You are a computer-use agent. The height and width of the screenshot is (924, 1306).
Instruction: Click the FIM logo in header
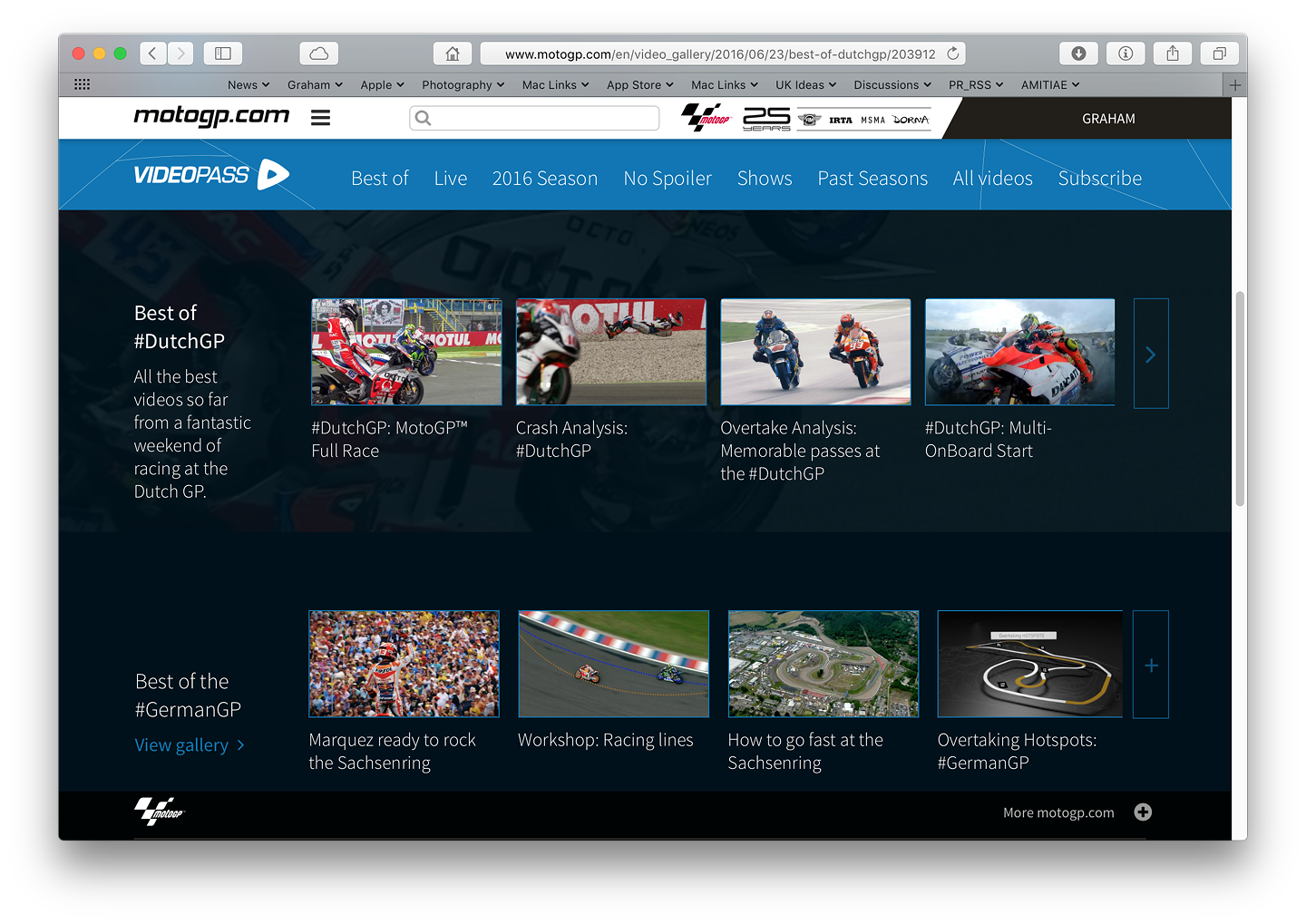click(810, 120)
